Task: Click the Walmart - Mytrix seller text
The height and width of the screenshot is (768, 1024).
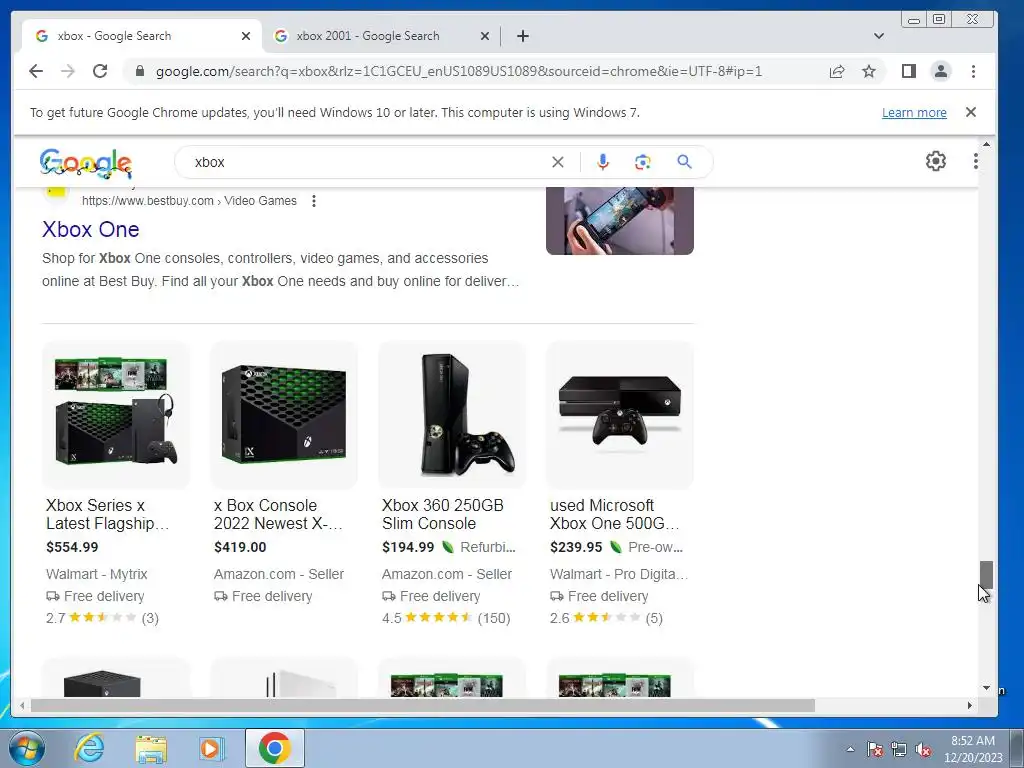Action: [97, 574]
